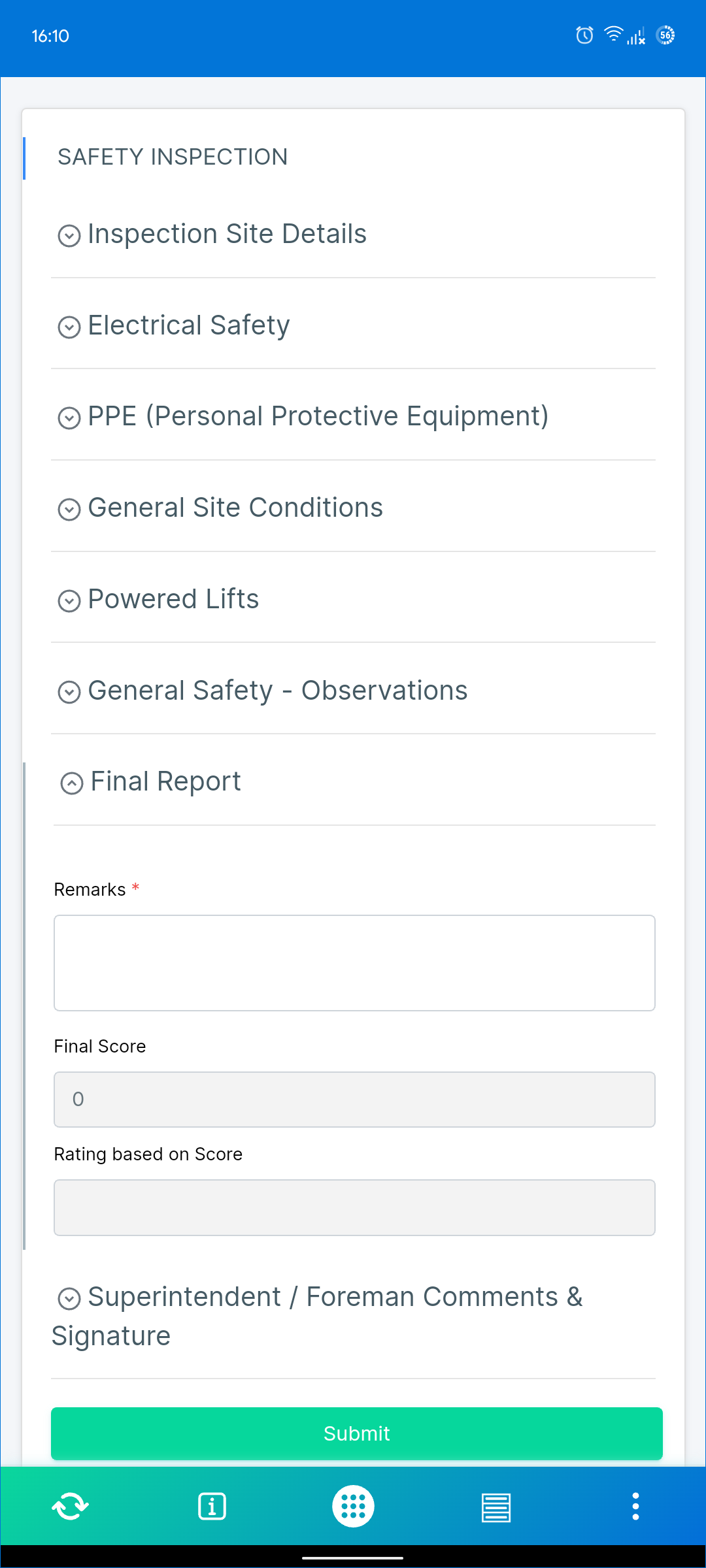Tap the battery indicator icon

tap(665, 35)
